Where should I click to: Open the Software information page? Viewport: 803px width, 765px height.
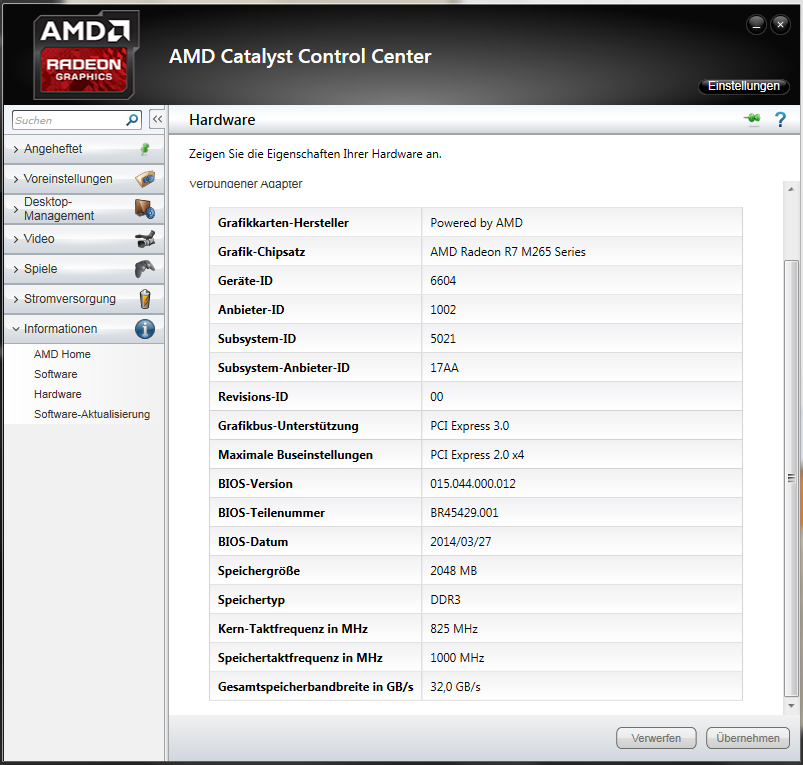55,374
